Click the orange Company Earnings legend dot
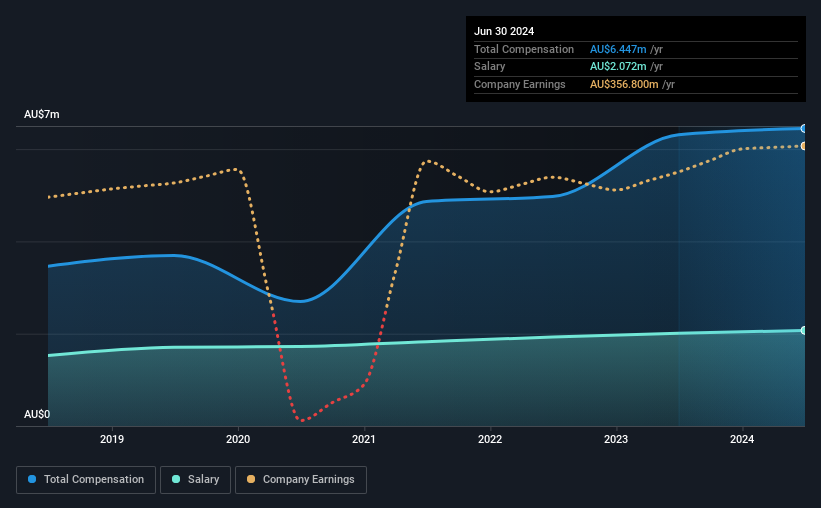 pyautogui.click(x=251, y=479)
